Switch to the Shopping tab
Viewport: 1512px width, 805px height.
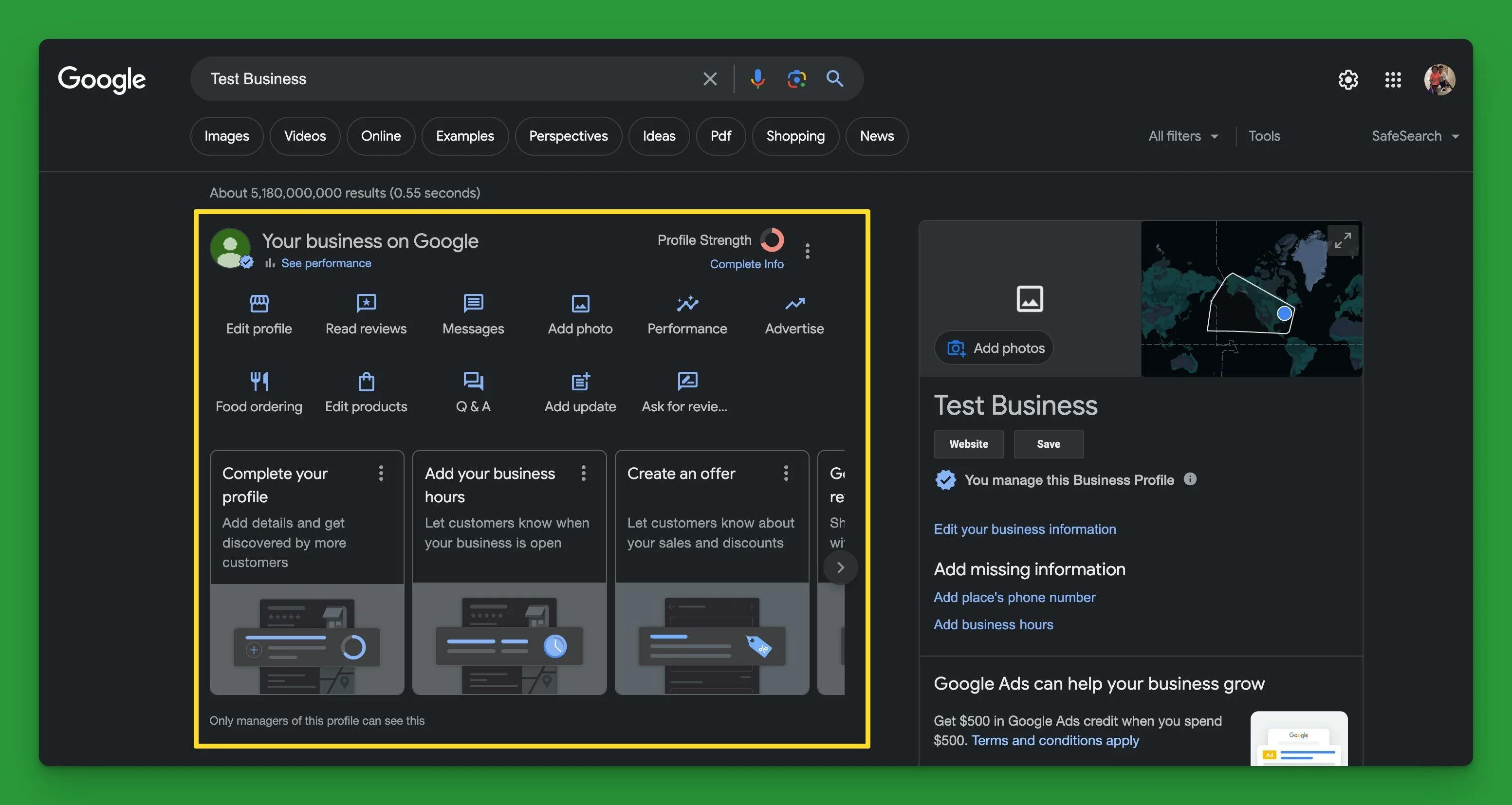pyautogui.click(x=795, y=136)
